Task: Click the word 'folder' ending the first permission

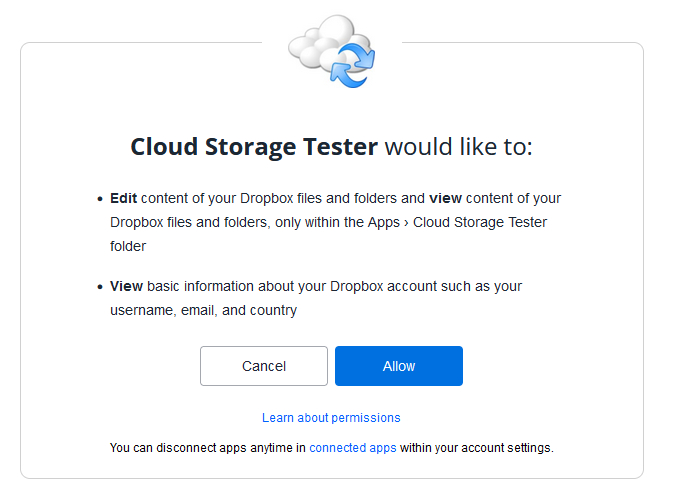Action: click(128, 246)
